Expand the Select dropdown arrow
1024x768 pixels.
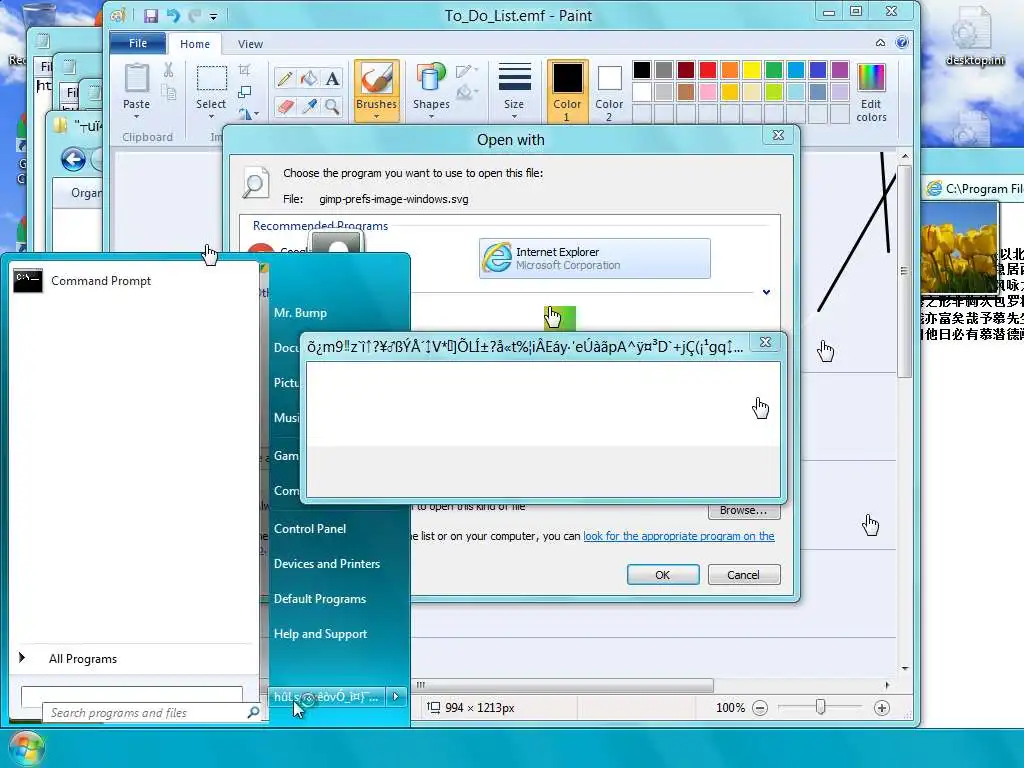click(211, 117)
